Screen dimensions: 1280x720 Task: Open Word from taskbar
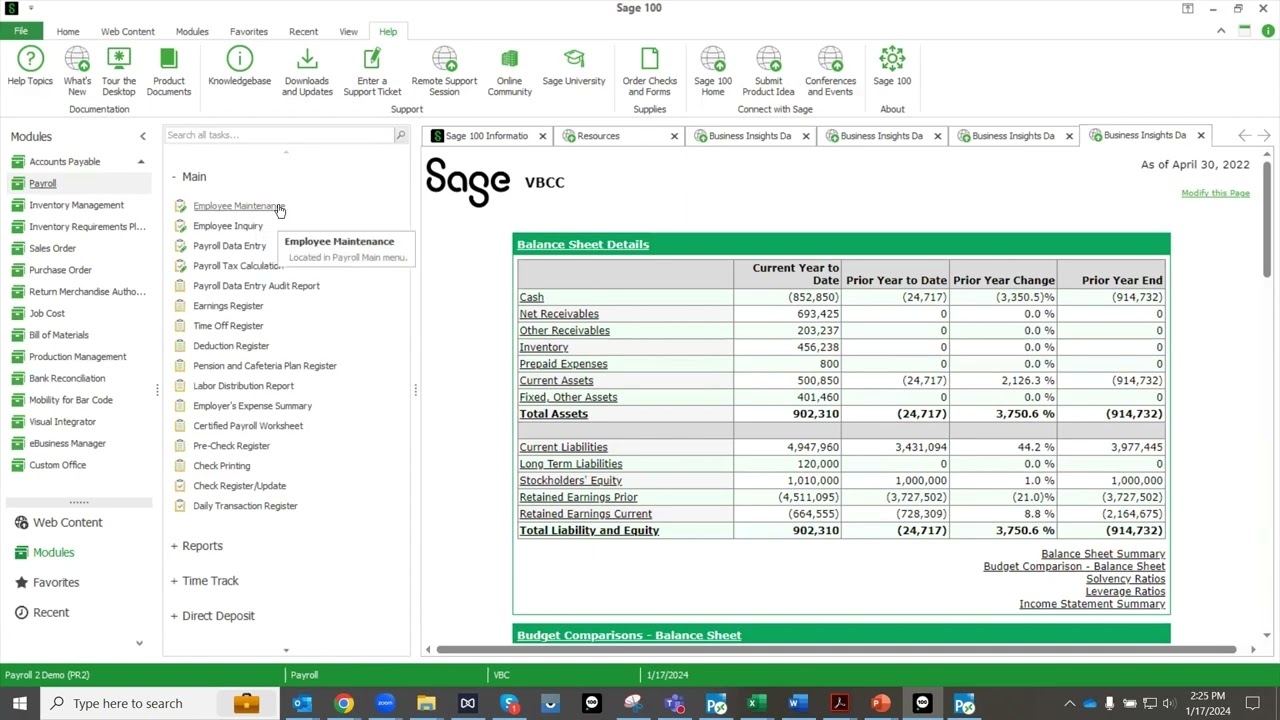point(797,703)
